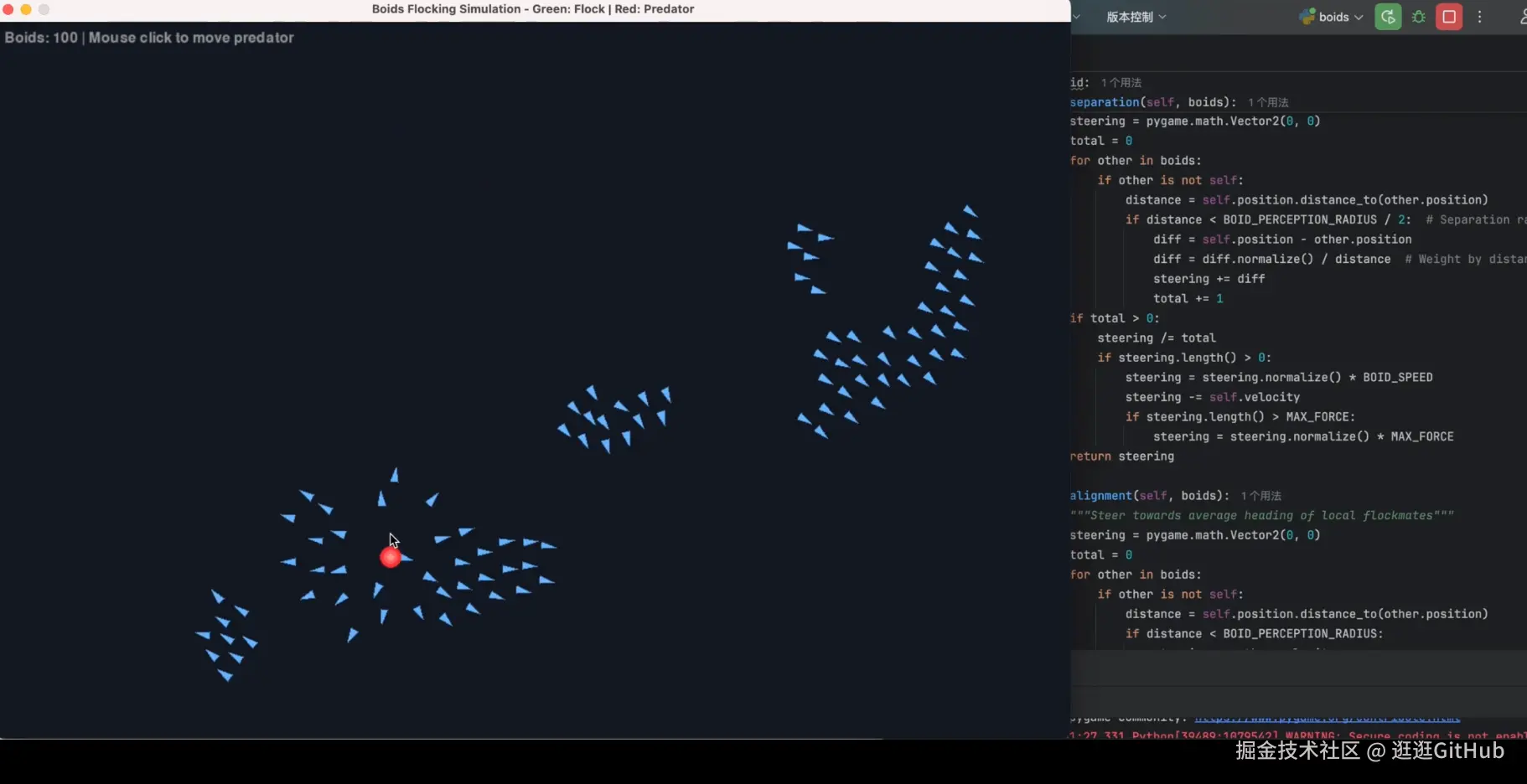The width and height of the screenshot is (1527, 784).
Task: Open more actions via the vertical dots
Action: click(x=1480, y=17)
